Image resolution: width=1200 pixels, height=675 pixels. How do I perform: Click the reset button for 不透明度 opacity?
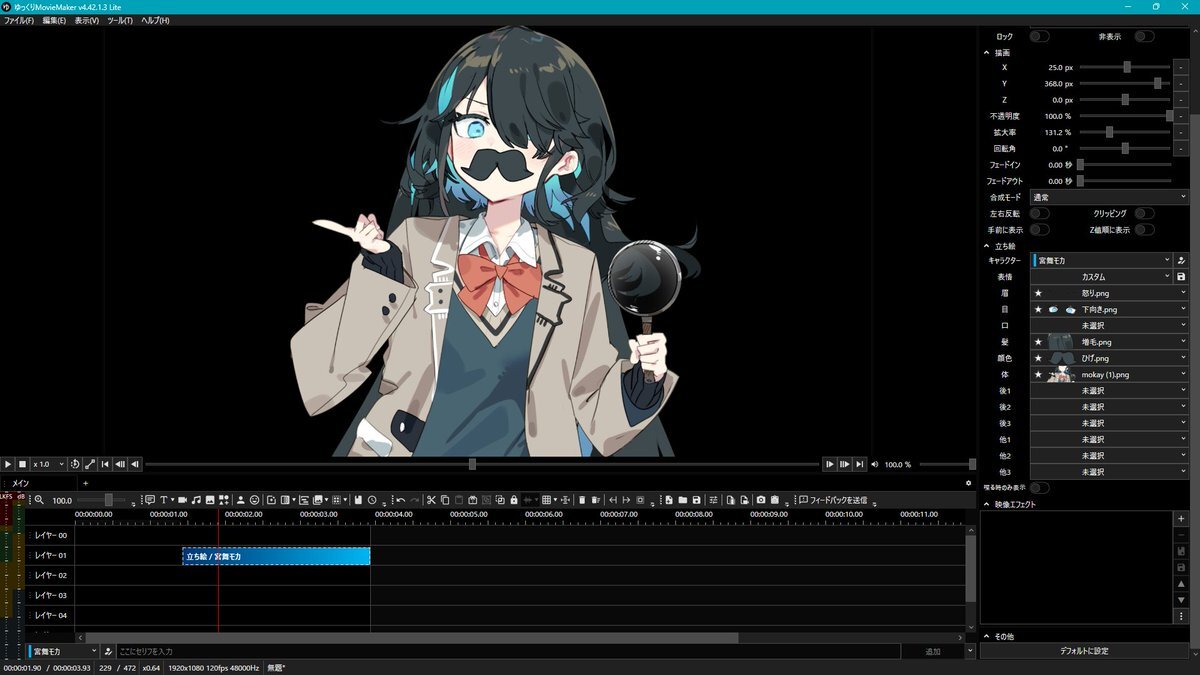[1181, 116]
